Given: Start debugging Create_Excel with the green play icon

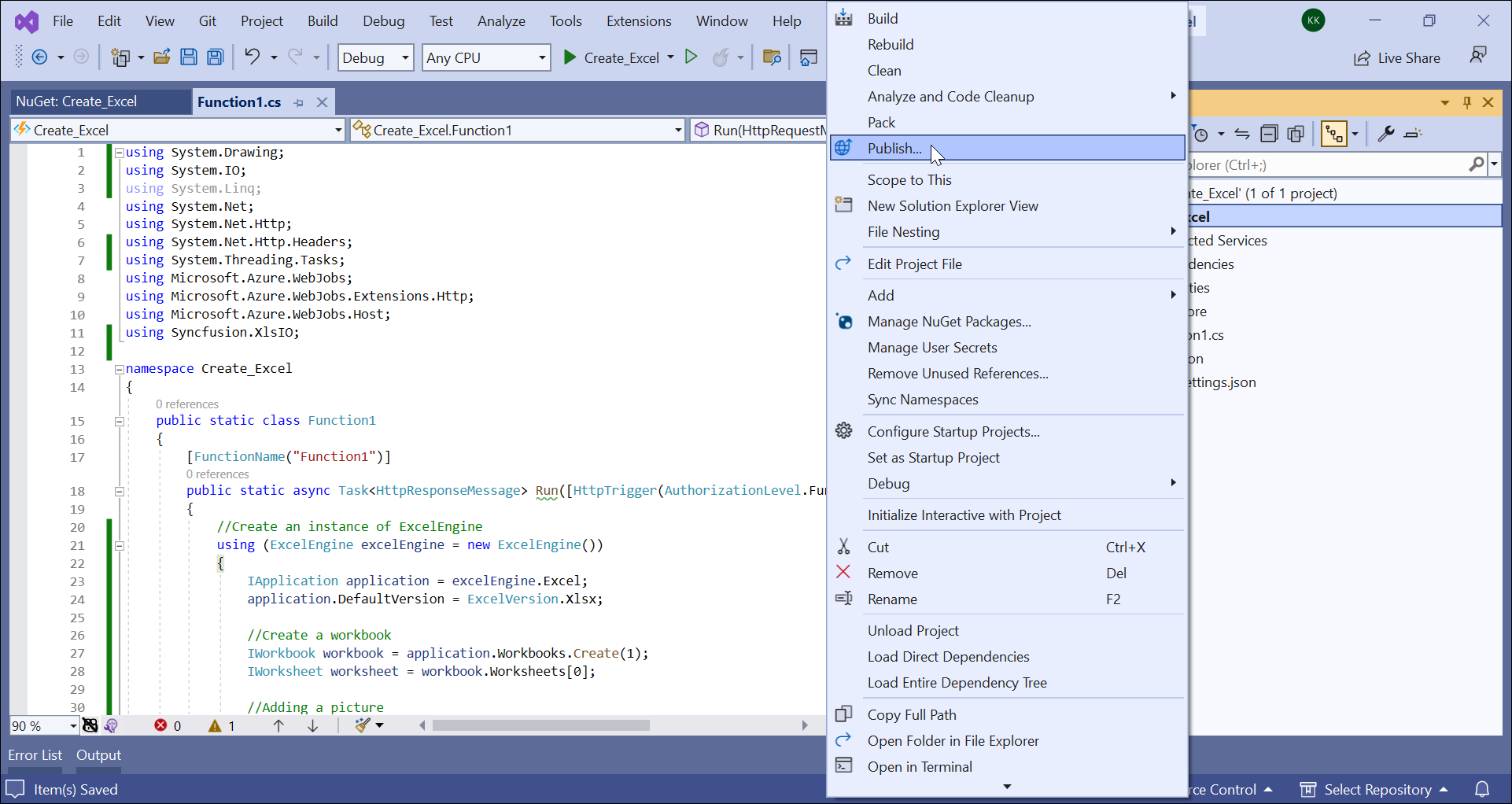Looking at the screenshot, I should tap(570, 57).
